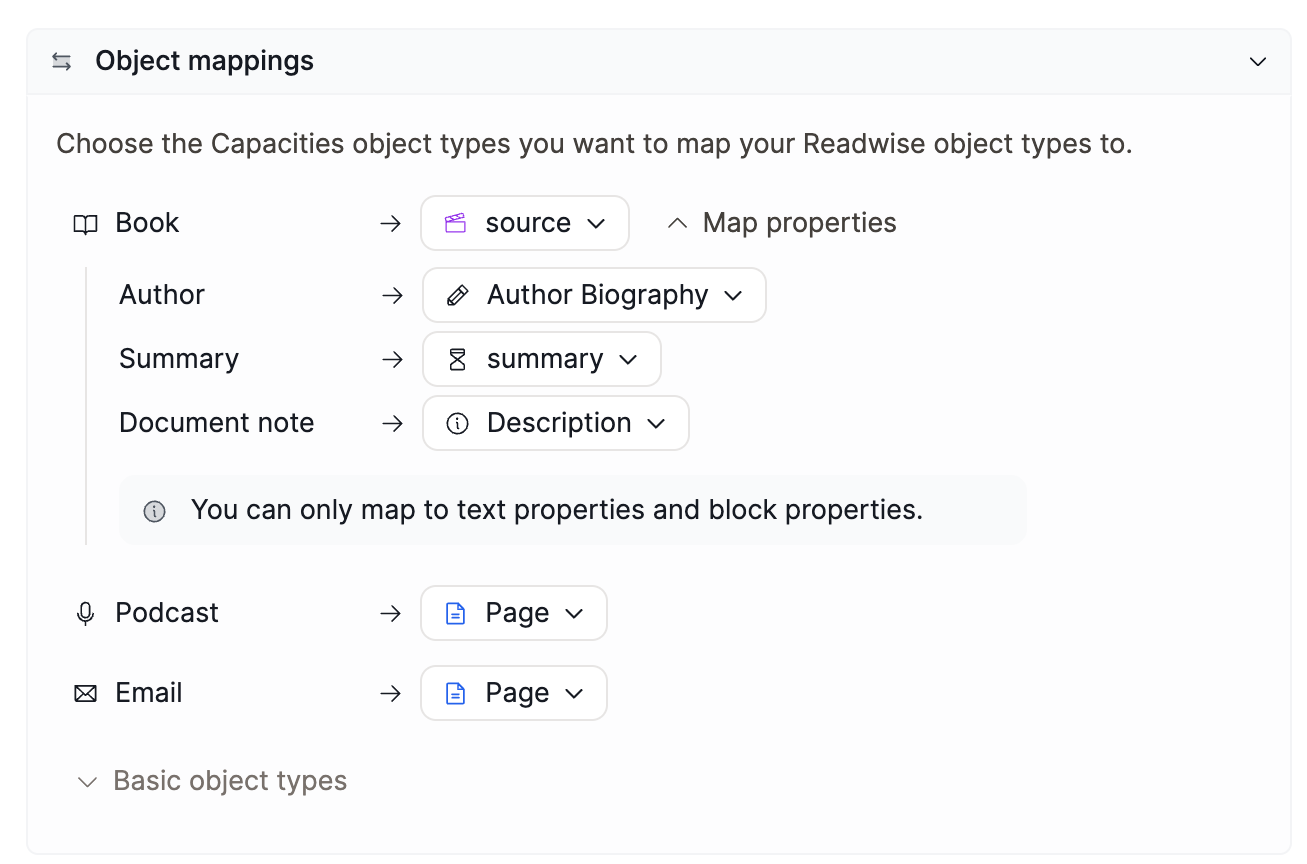The image size is (1307, 864).
Task: Open the Description property dropdown
Action: pos(556,423)
